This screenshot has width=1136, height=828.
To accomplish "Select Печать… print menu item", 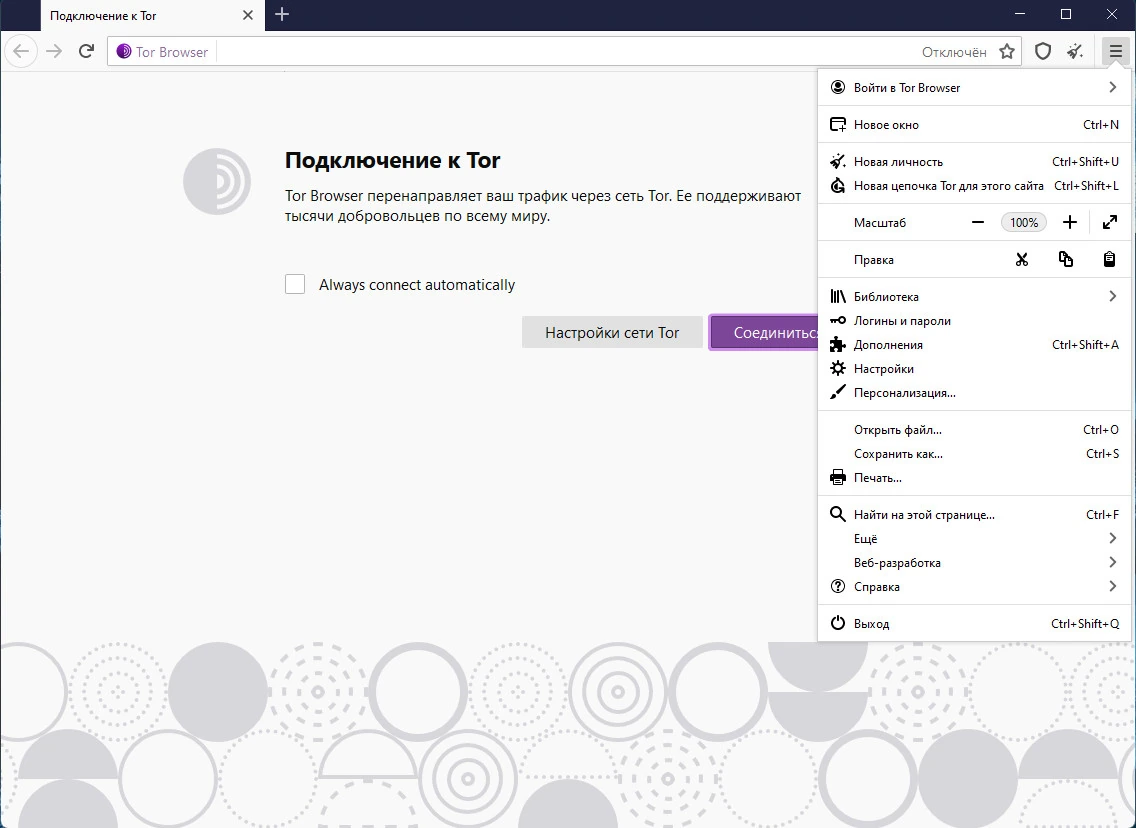I will tap(974, 477).
